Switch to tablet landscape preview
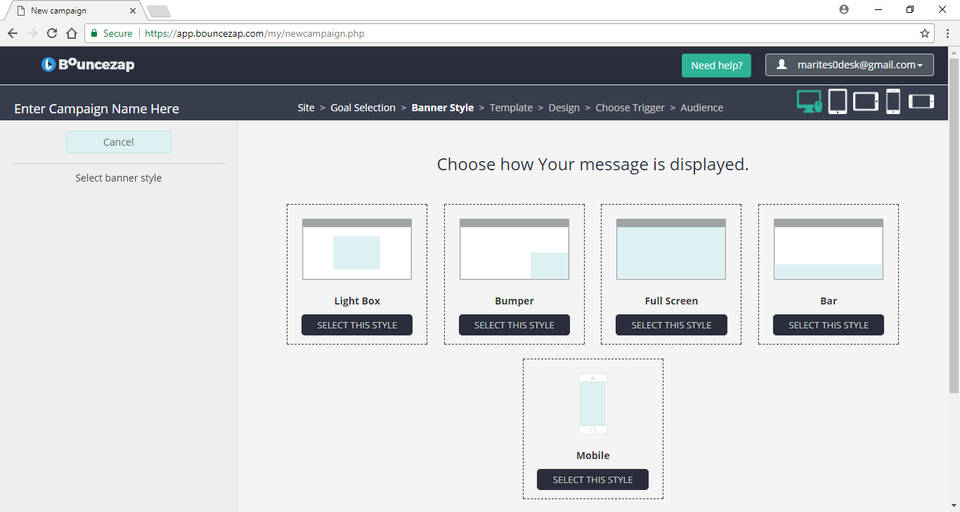The image size is (960, 512). click(865, 101)
